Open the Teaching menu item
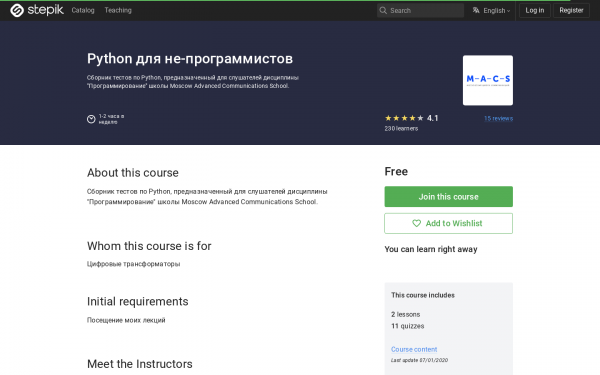The image size is (600, 375). (118, 10)
